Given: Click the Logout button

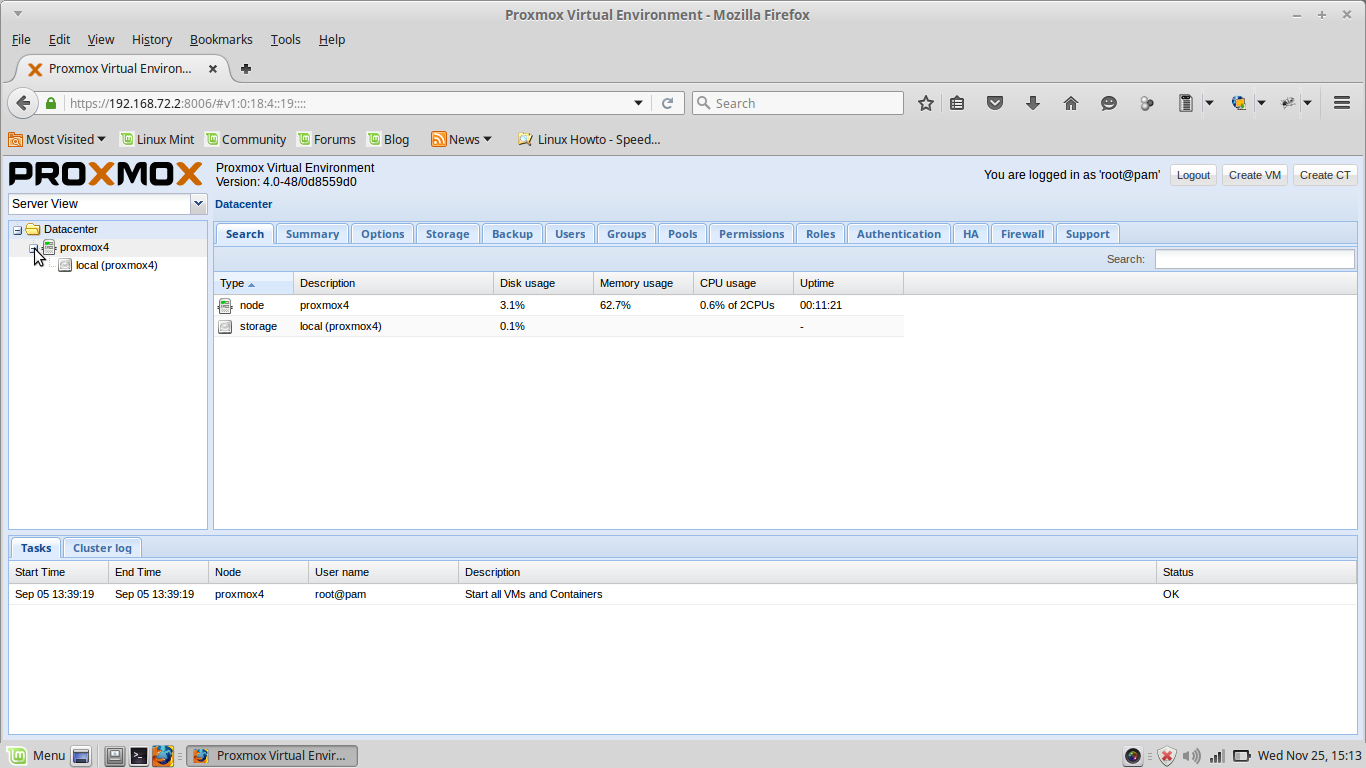Looking at the screenshot, I should click(x=1193, y=174).
